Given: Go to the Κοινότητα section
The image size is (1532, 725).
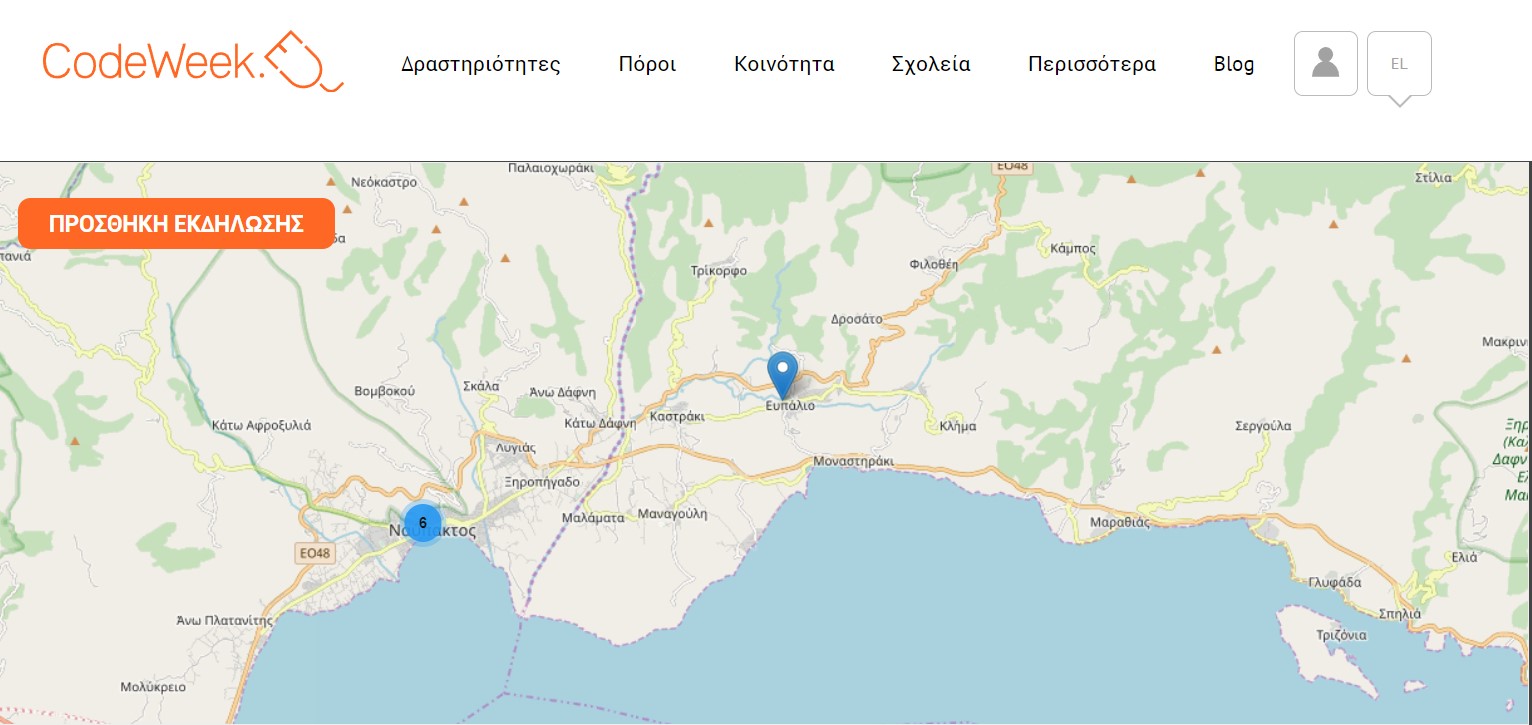Looking at the screenshot, I should tap(784, 65).
